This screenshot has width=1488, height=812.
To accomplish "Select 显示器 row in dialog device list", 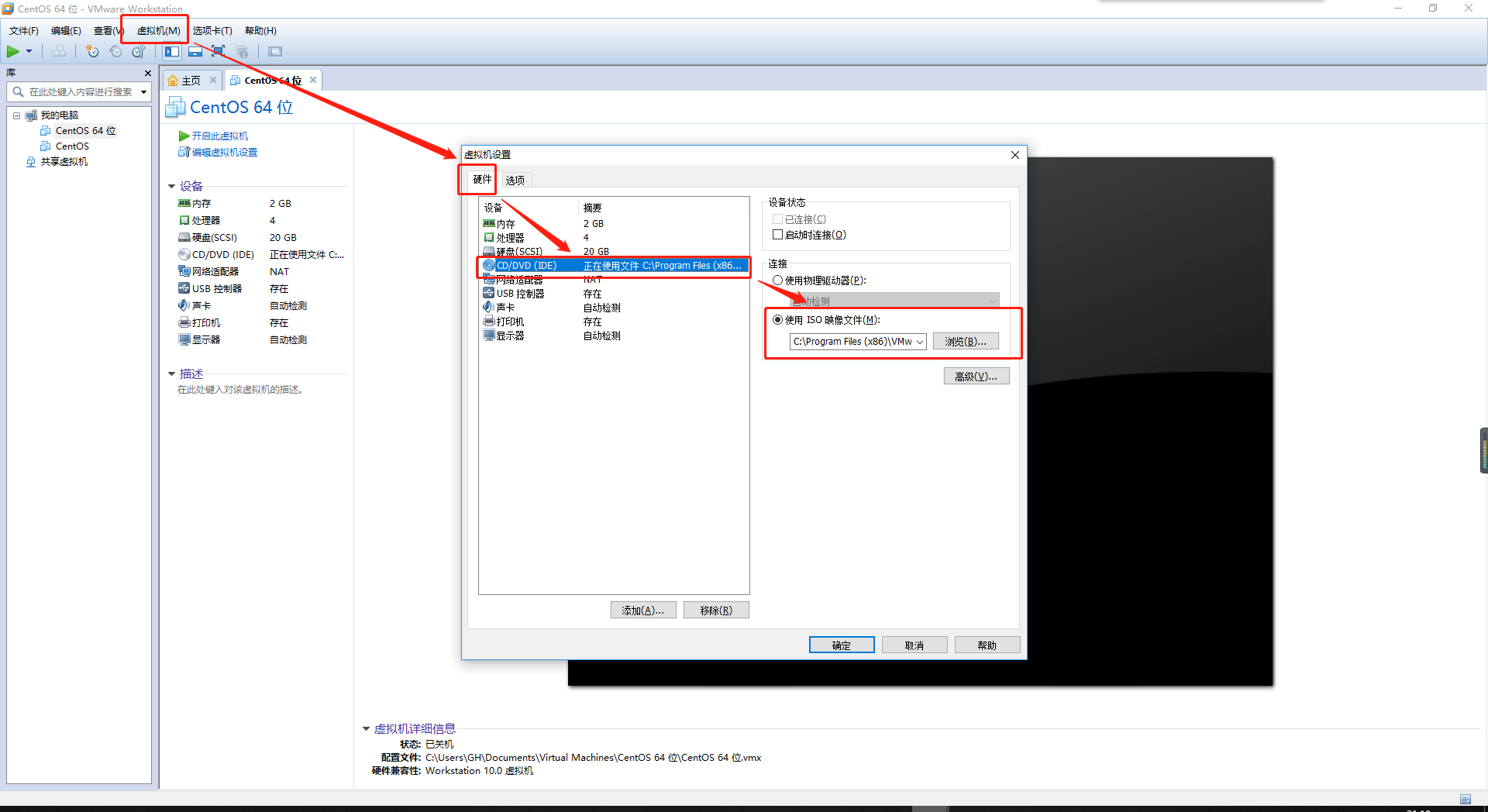I will (x=614, y=335).
